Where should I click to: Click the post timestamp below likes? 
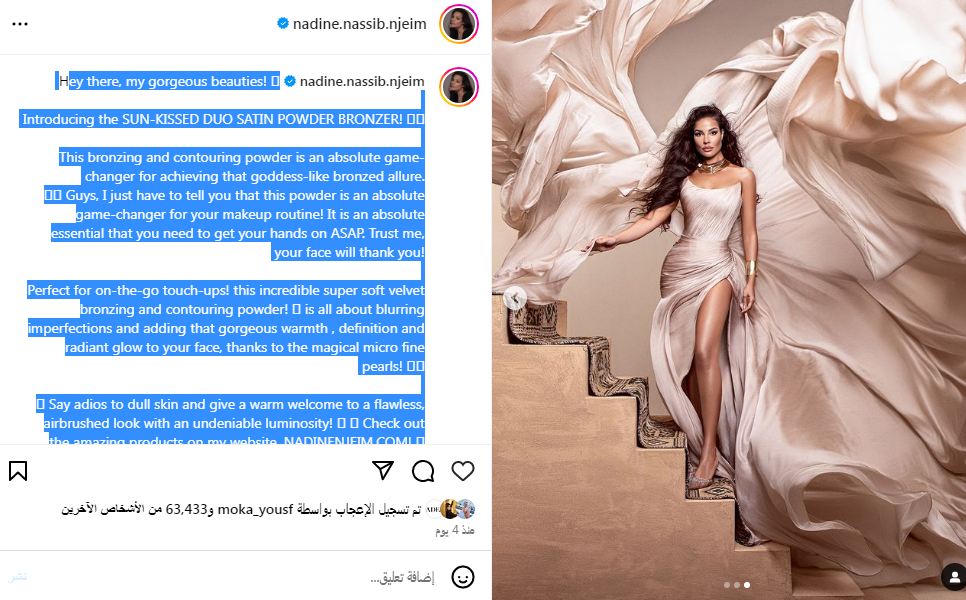coord(455,530)
